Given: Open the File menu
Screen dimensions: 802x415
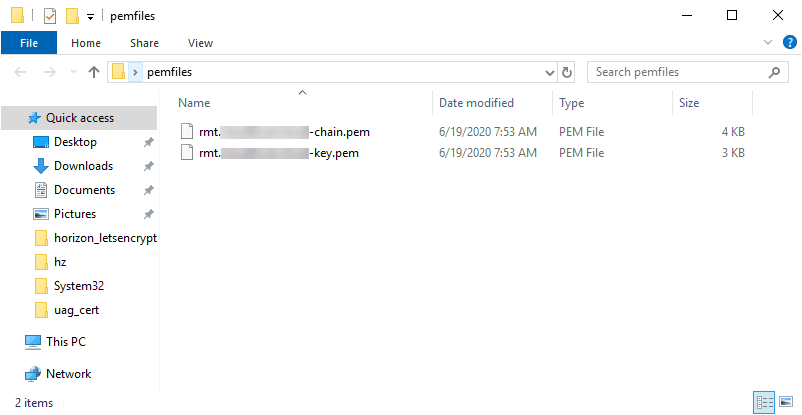Looking at the screenshot, I should (x=29, y=43).
